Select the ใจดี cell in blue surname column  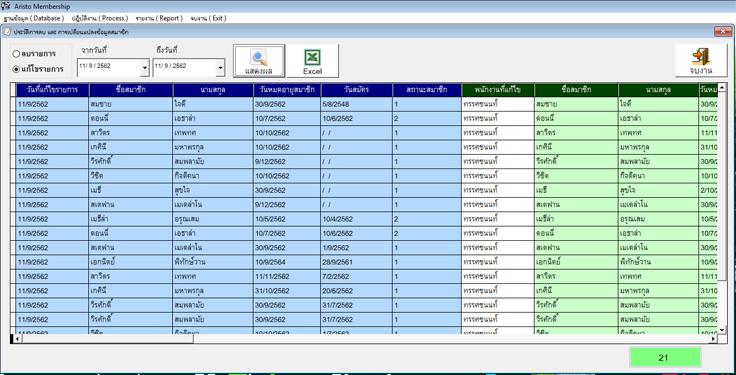(213, 104)
